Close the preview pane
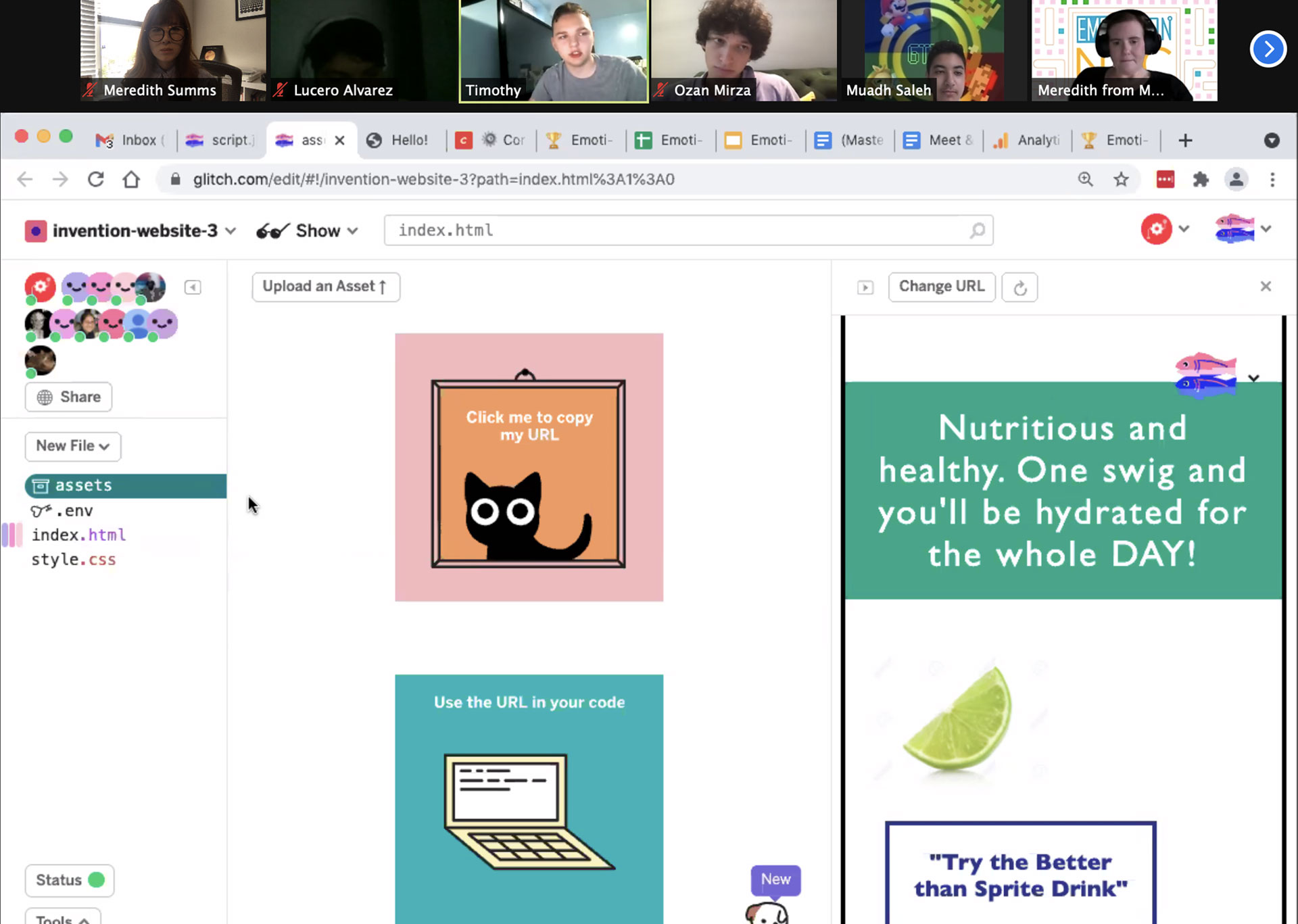 [1266, 286]
